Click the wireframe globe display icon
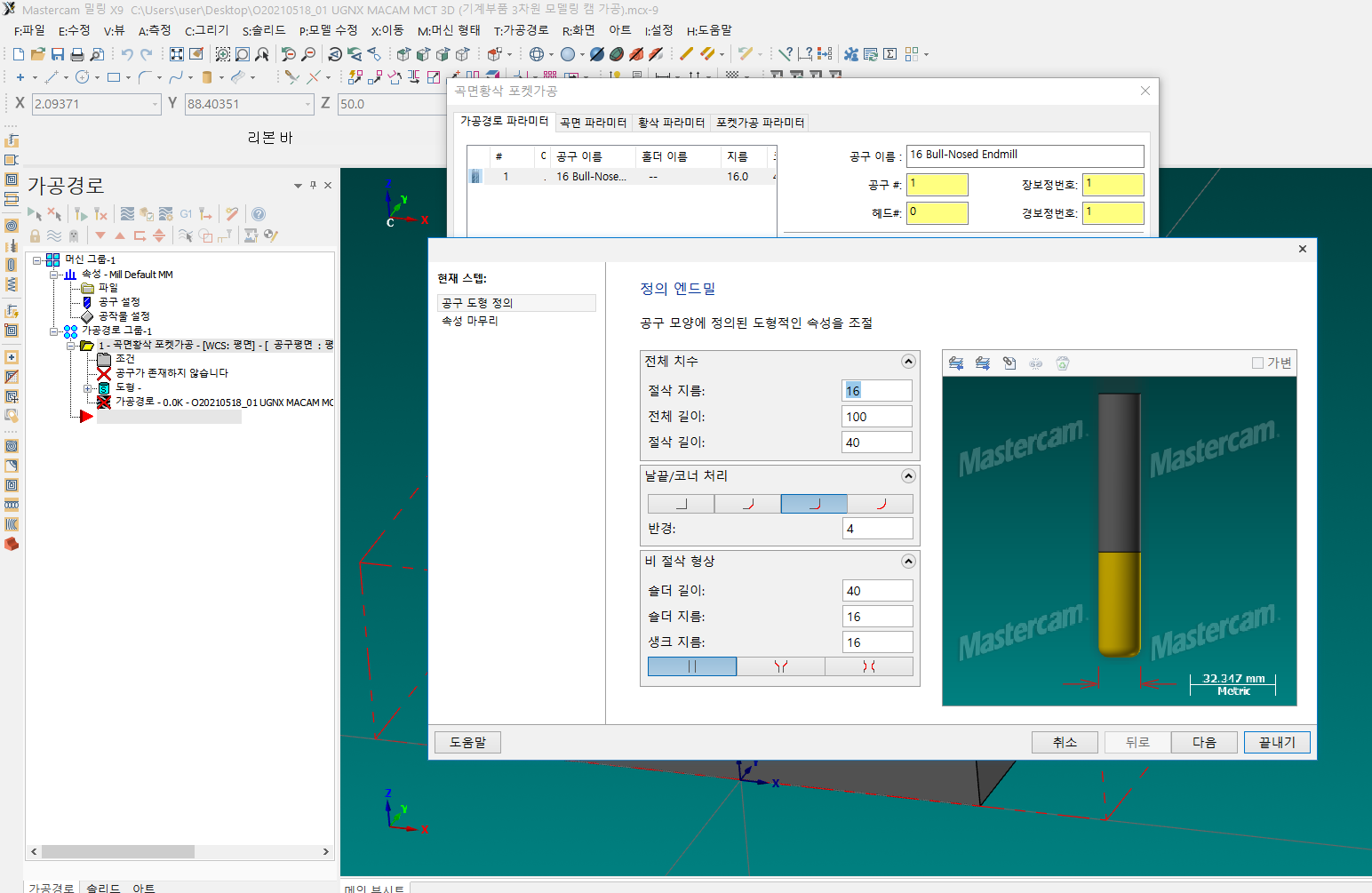1372x893 pixels. 537,54
